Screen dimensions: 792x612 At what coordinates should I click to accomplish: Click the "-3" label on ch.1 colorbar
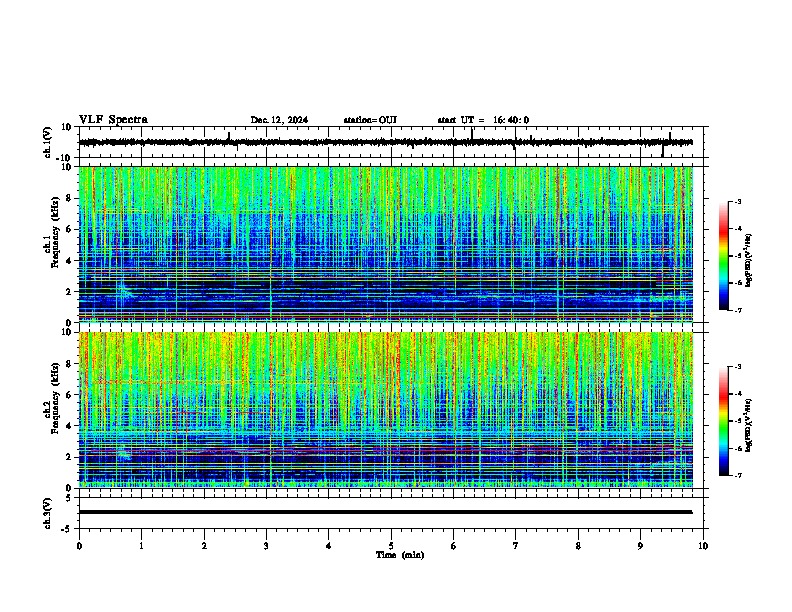(738, 201)
